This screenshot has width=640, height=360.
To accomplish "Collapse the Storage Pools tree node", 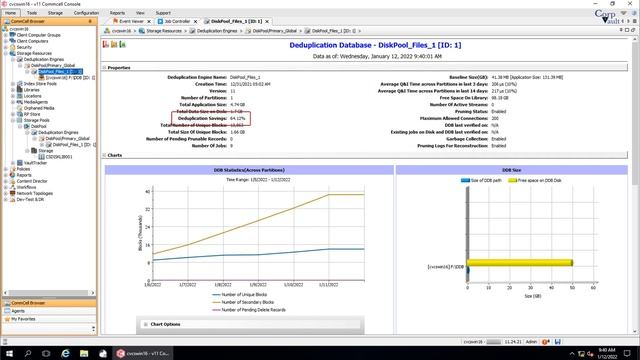I will [13, 120].
